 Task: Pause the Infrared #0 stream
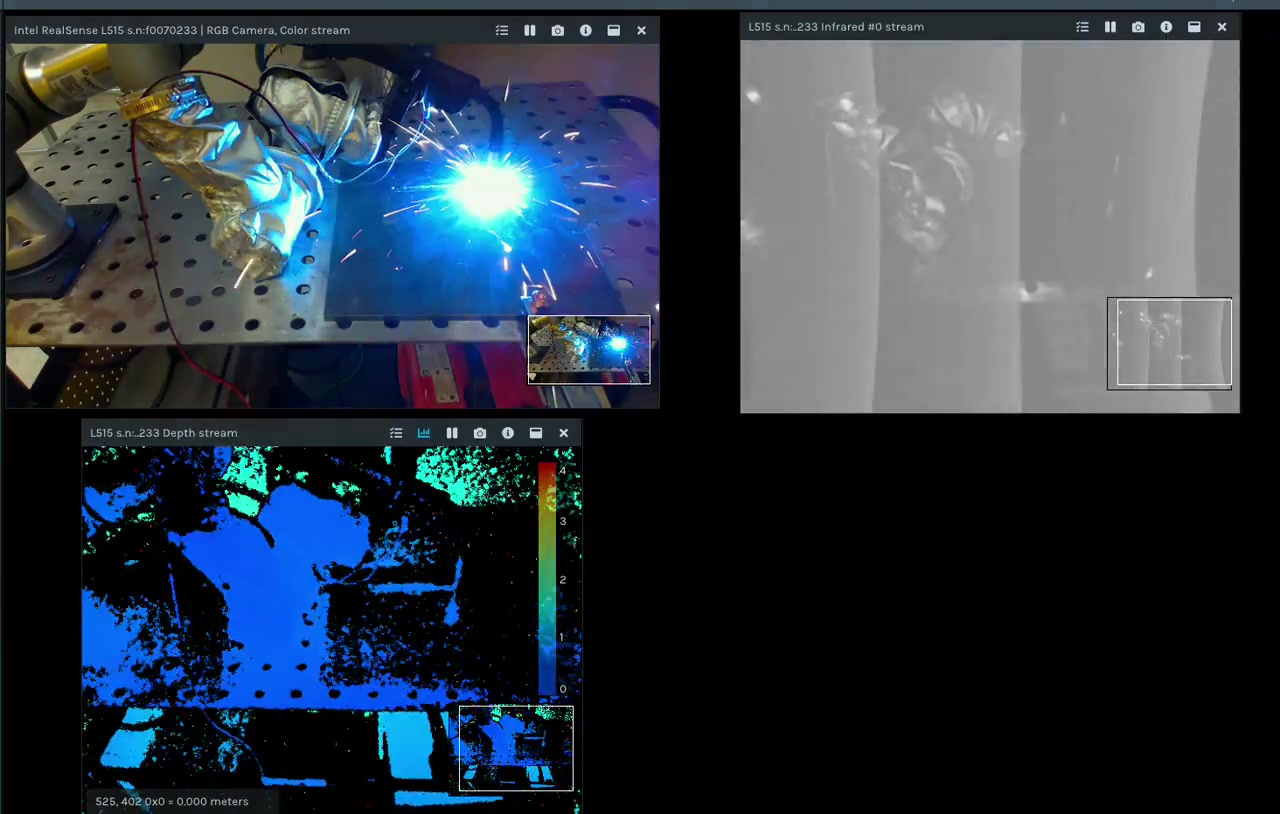(1110, 27)
